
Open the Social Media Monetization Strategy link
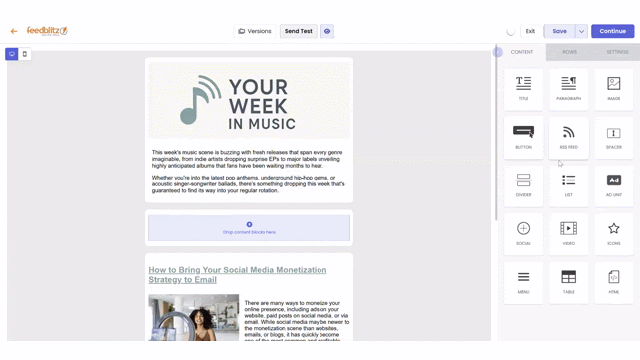[x=237, y=275]
